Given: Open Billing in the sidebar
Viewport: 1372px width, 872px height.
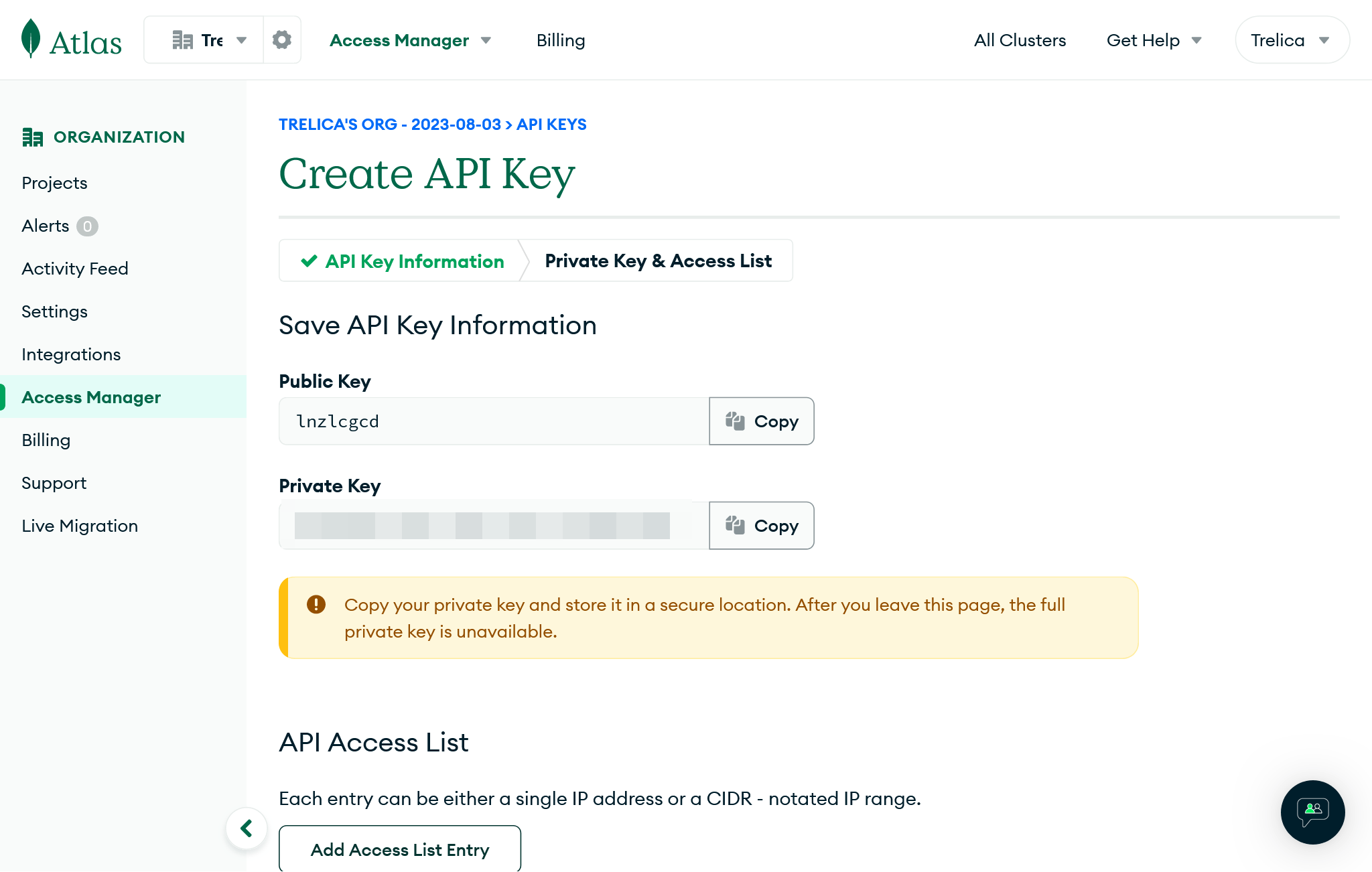Looking at the screenshot, I should pos(46,440).
